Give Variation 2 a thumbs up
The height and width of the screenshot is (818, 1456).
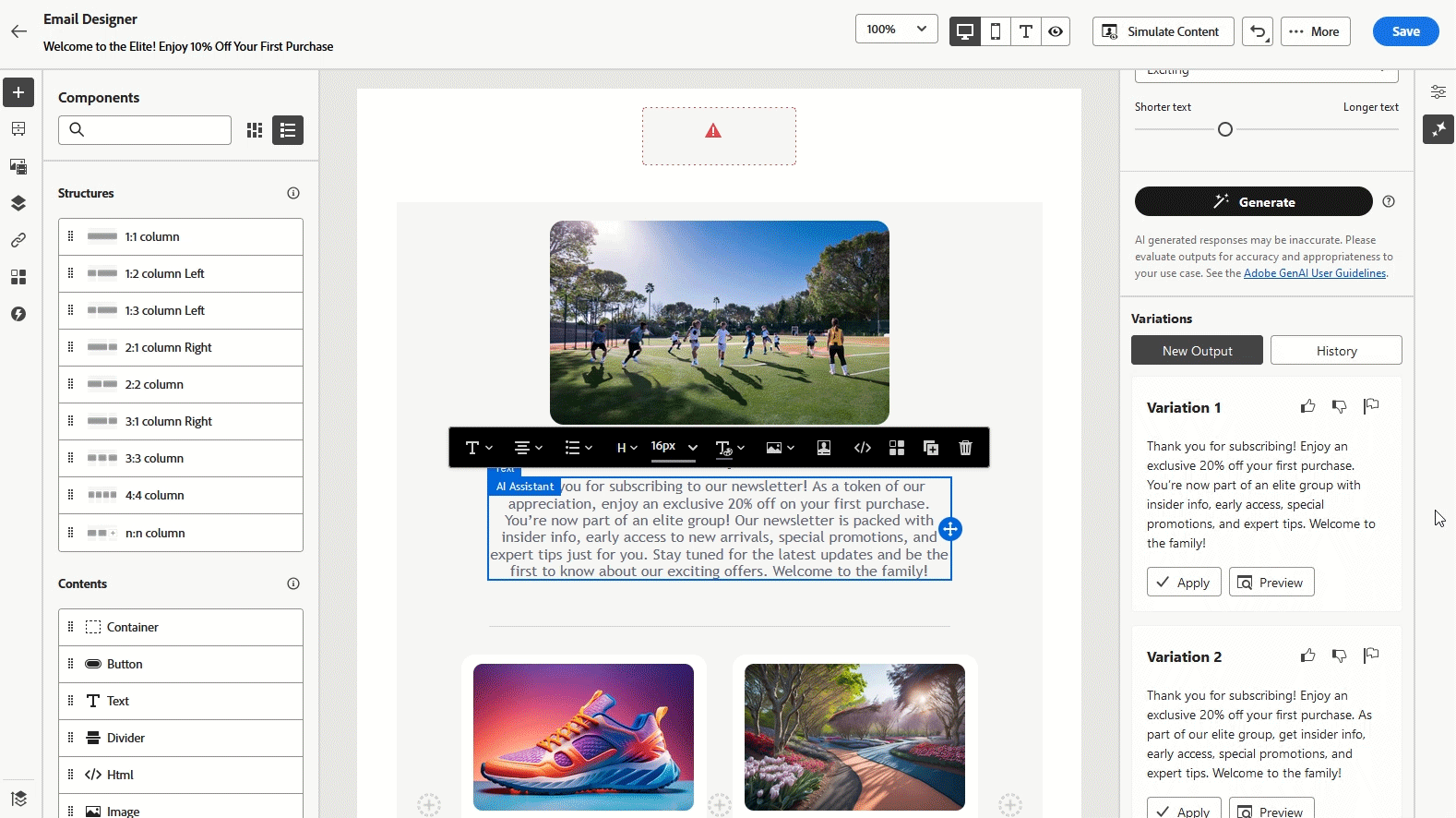tap(1308, 656)
